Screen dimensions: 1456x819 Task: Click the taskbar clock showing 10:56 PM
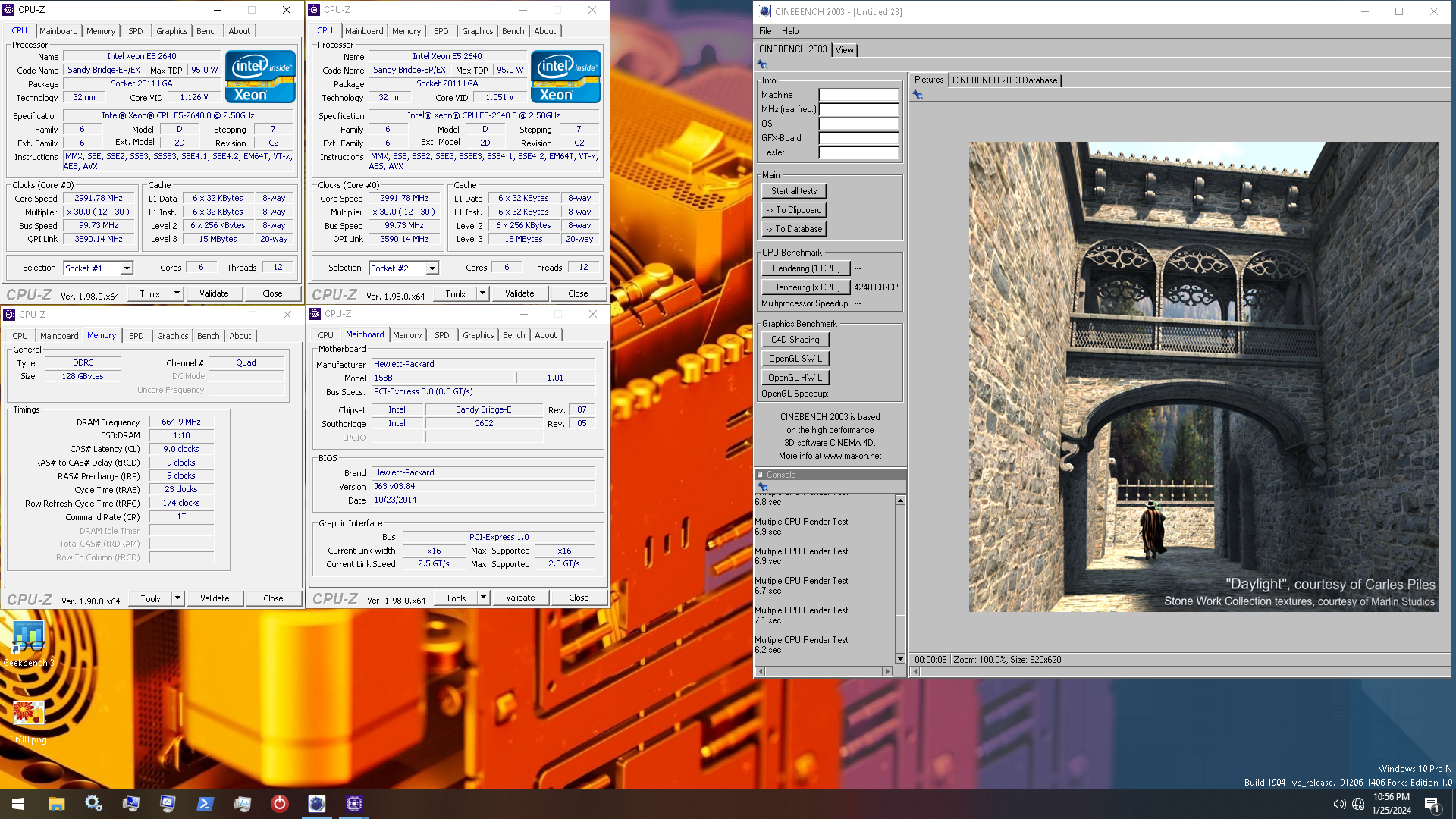click(x=1392, y=804)
